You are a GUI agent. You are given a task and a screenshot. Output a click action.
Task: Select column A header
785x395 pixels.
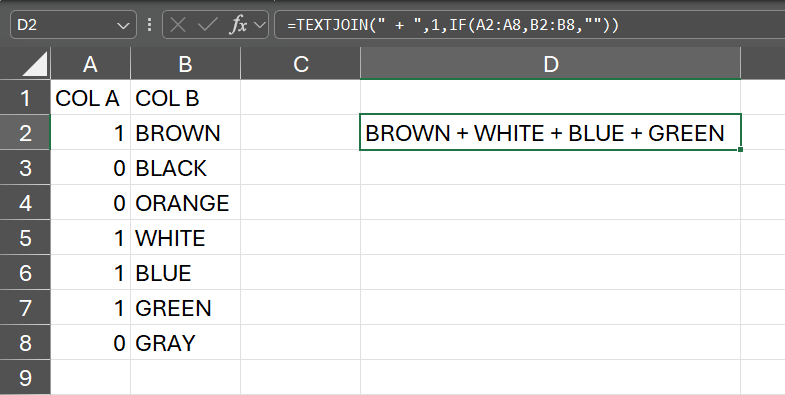[x=91, y=64]
